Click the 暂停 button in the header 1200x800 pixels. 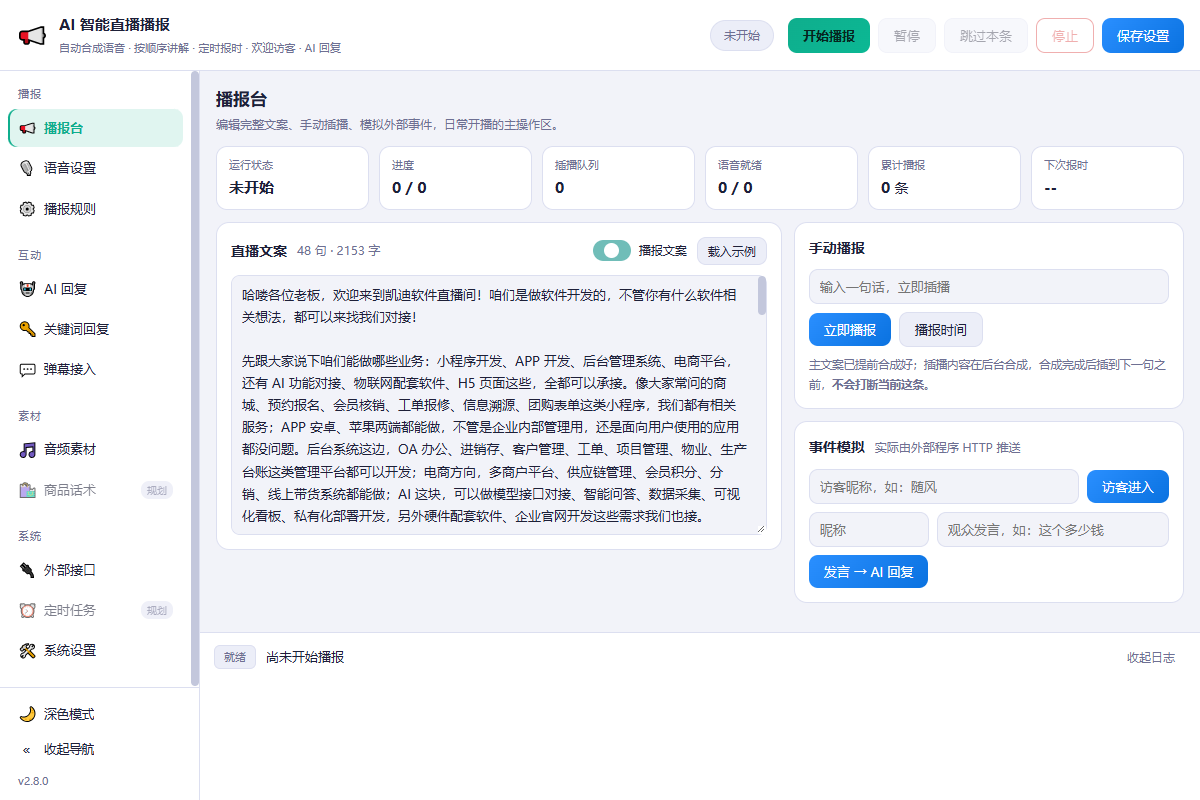907,36
